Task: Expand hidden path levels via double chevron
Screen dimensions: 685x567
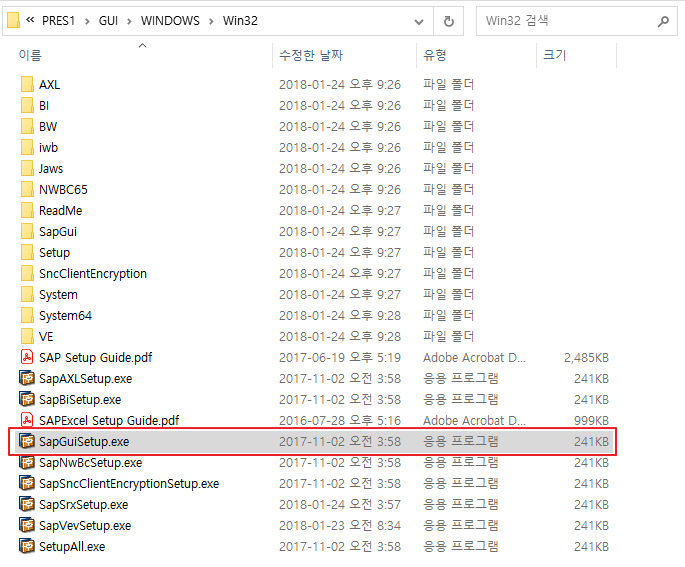Action: 30,20
